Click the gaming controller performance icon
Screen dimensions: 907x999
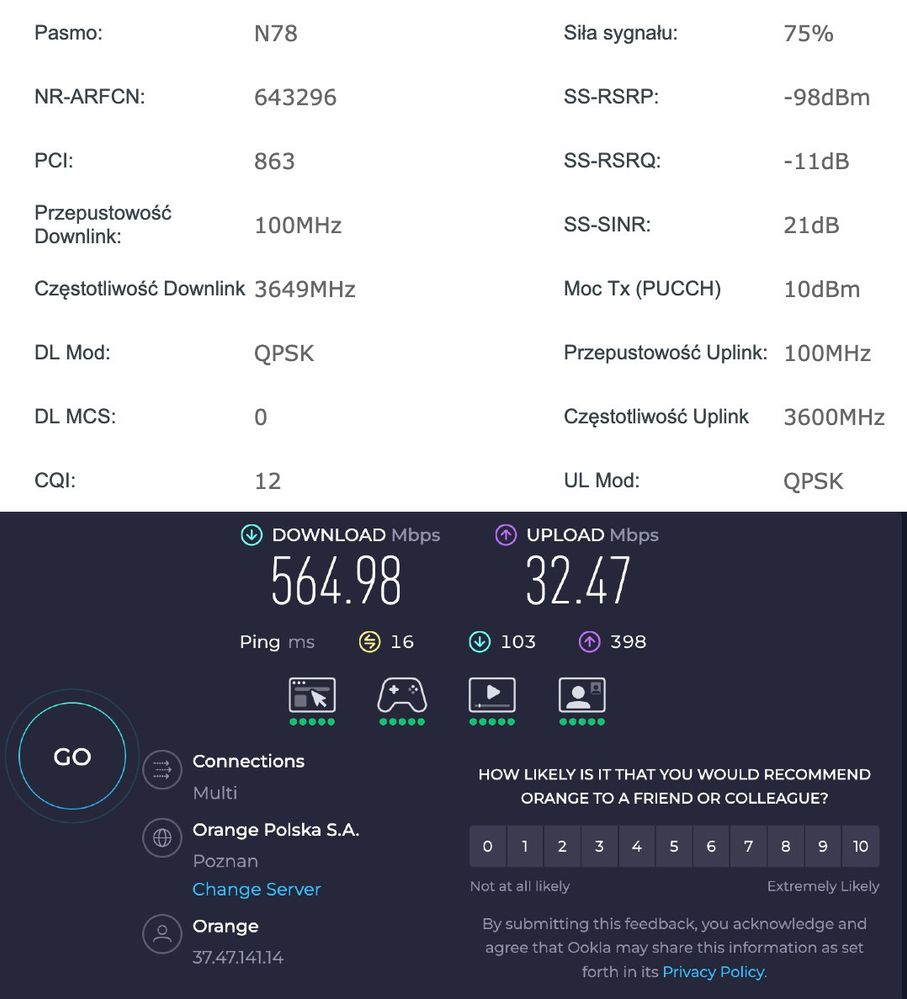(402, 695)
